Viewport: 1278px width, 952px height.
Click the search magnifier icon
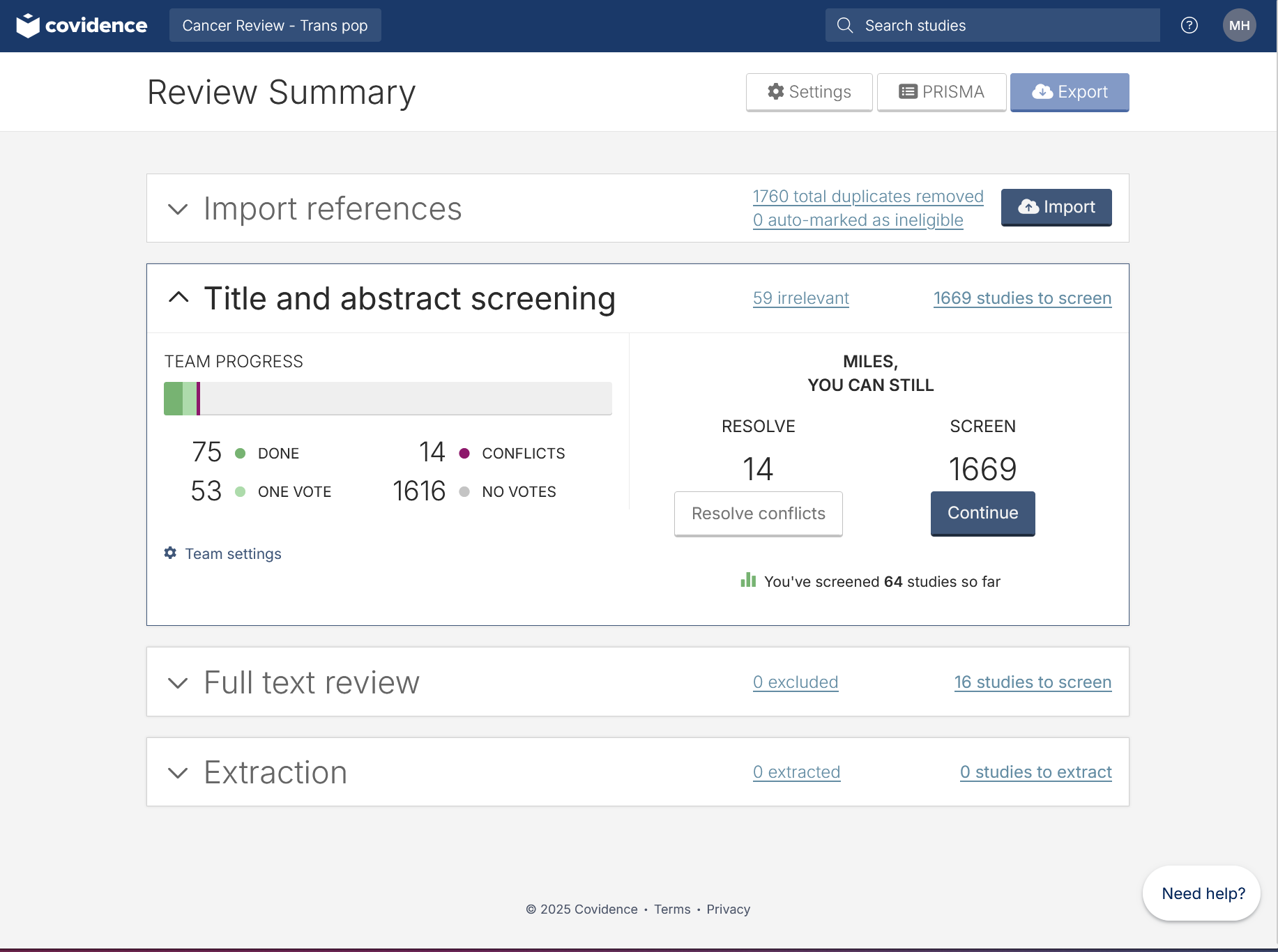pos(845,26)
